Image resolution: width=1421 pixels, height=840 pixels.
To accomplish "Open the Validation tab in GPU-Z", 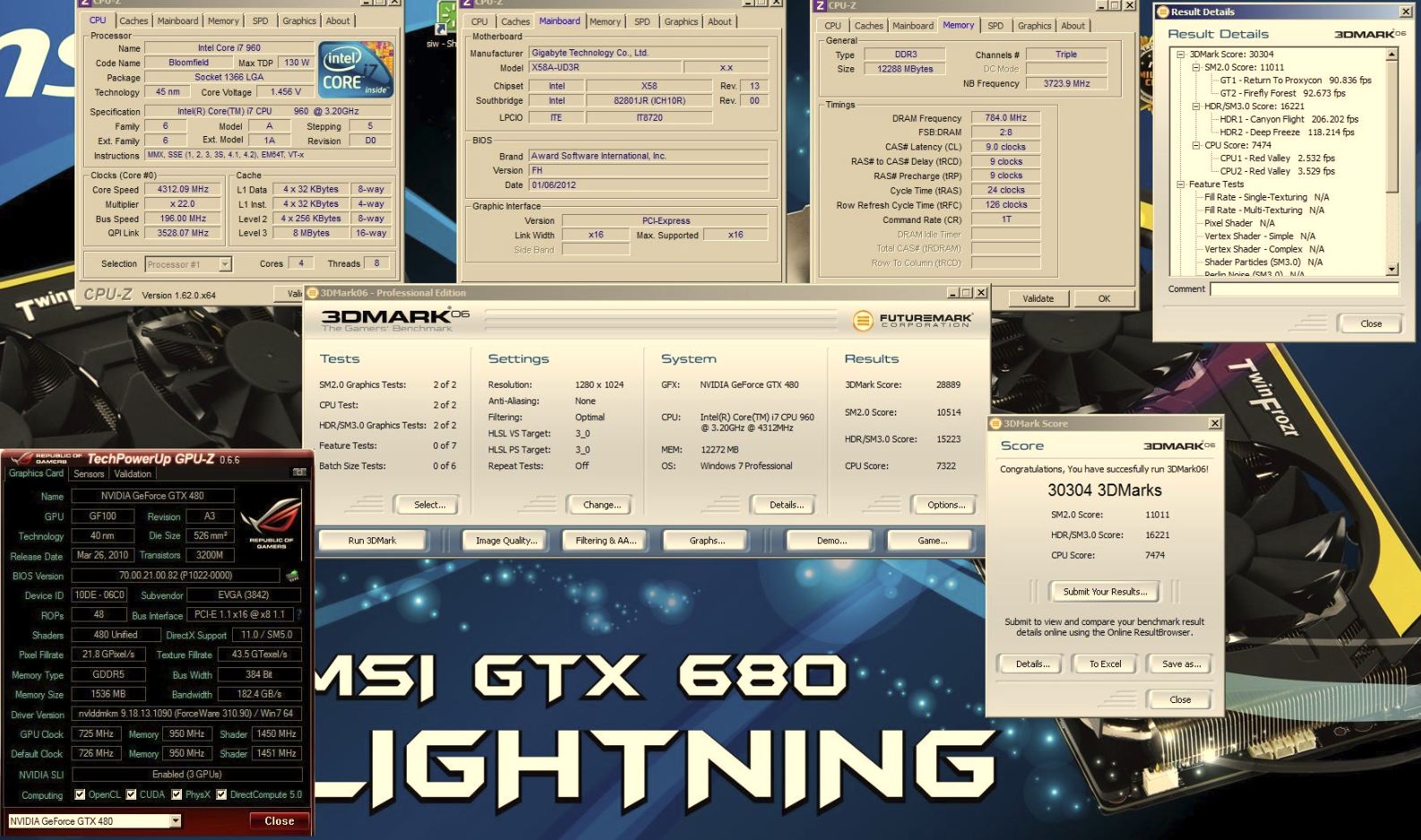I will (x=133, y=474).
